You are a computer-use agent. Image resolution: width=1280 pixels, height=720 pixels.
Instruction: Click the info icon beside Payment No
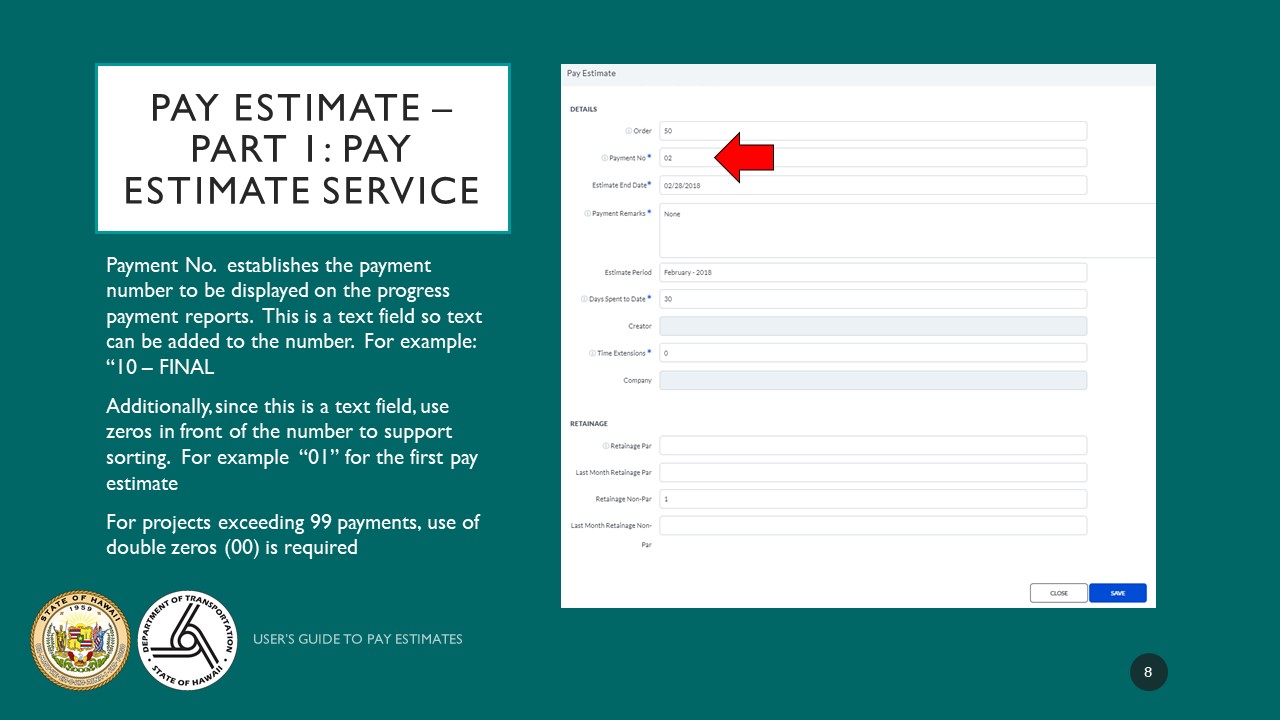[604, 158]
